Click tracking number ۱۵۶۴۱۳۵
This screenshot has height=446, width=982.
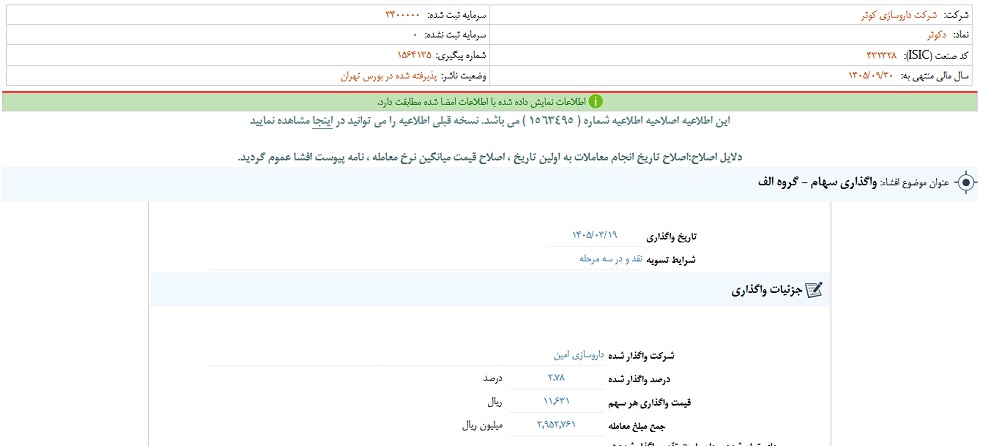tap(413, 55)
